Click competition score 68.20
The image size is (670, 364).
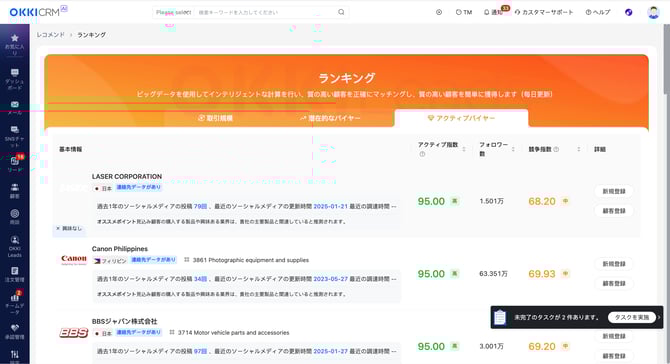542,201
